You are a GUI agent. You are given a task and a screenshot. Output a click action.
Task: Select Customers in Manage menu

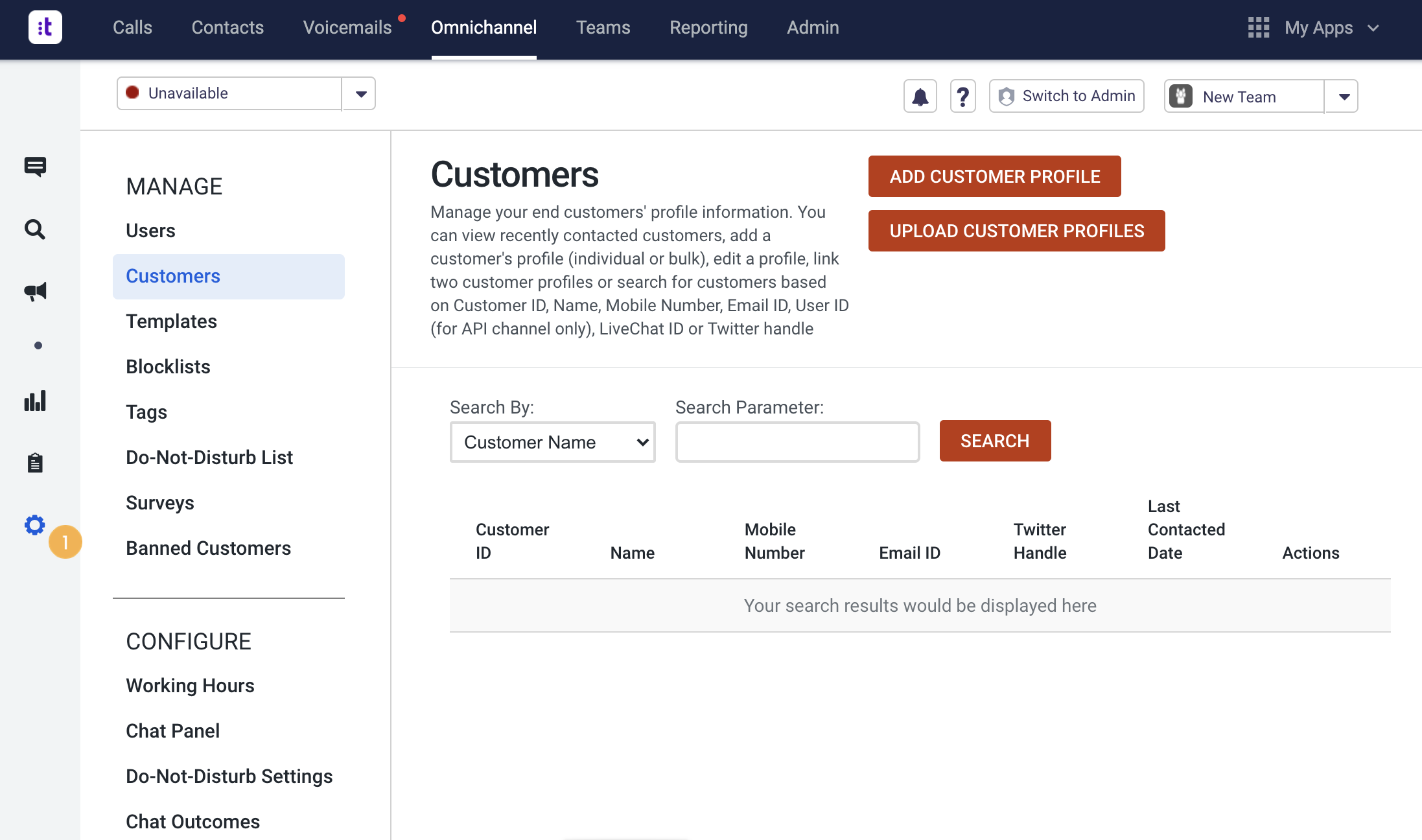click(x=229, y=276)
